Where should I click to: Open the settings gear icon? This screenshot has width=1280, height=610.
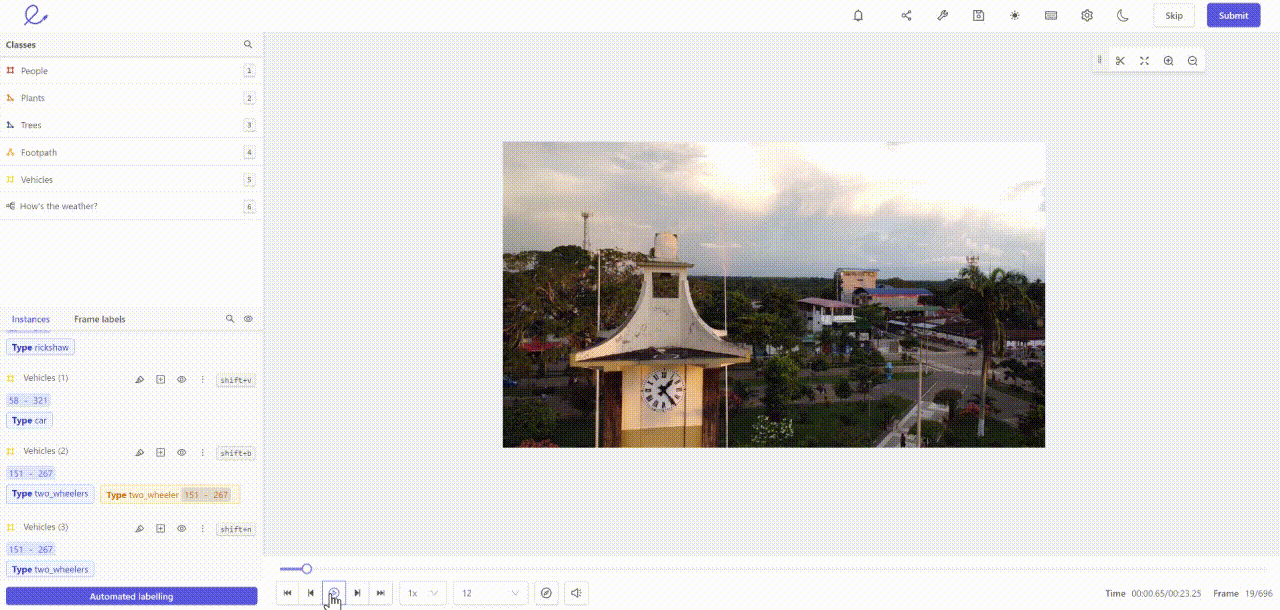pos(1087,15)
